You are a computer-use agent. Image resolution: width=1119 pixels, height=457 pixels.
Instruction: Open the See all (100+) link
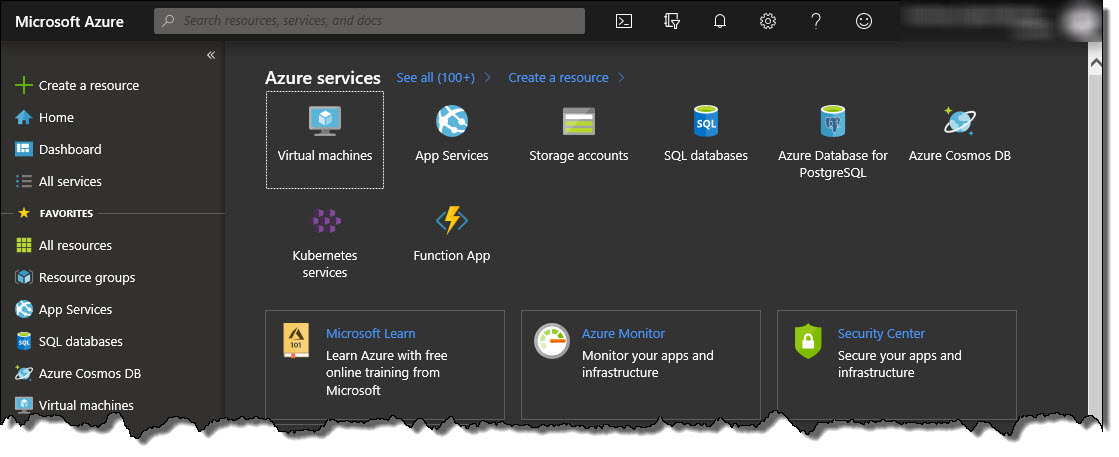click(x=435, y=77)
